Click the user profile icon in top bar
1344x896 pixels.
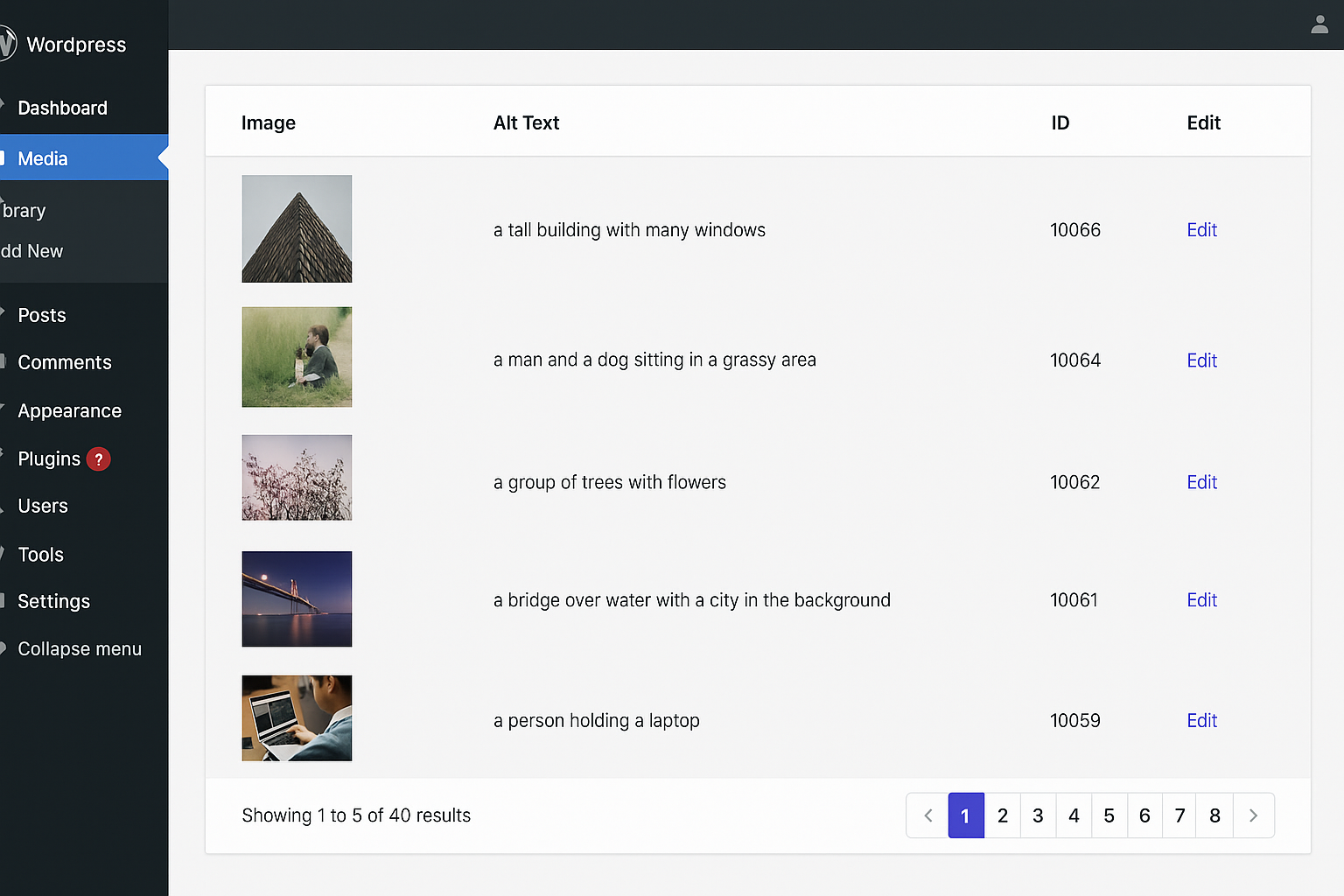pos(1319,24)
